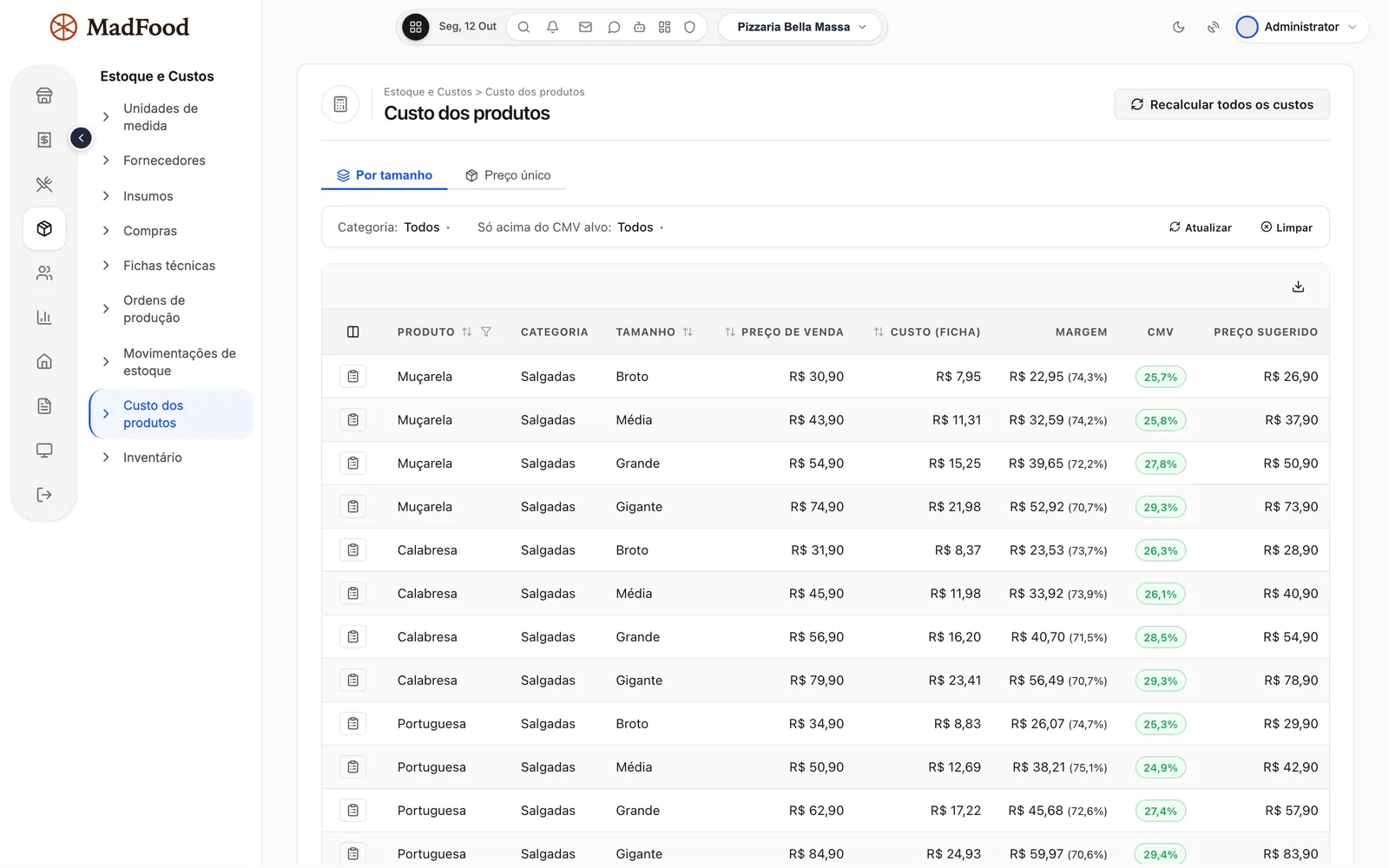
Task: Open the dark round apps grid button
Action: coord(415,27)
